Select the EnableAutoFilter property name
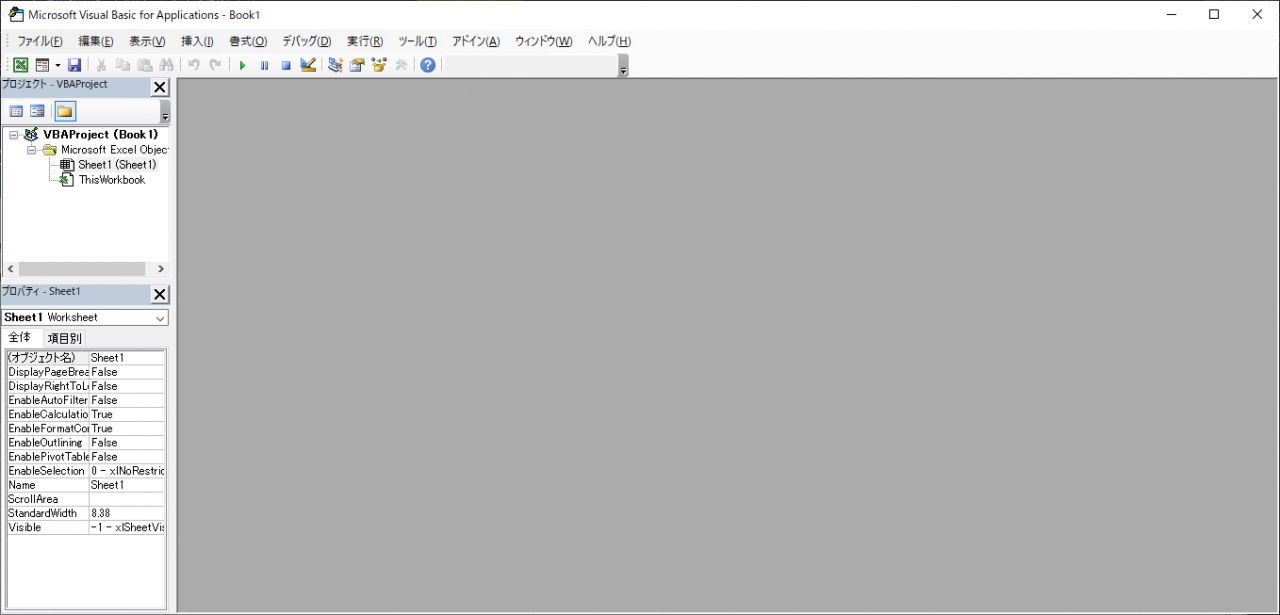The width and height of the screenshot is (1280, 615). (x=48, y=400)
